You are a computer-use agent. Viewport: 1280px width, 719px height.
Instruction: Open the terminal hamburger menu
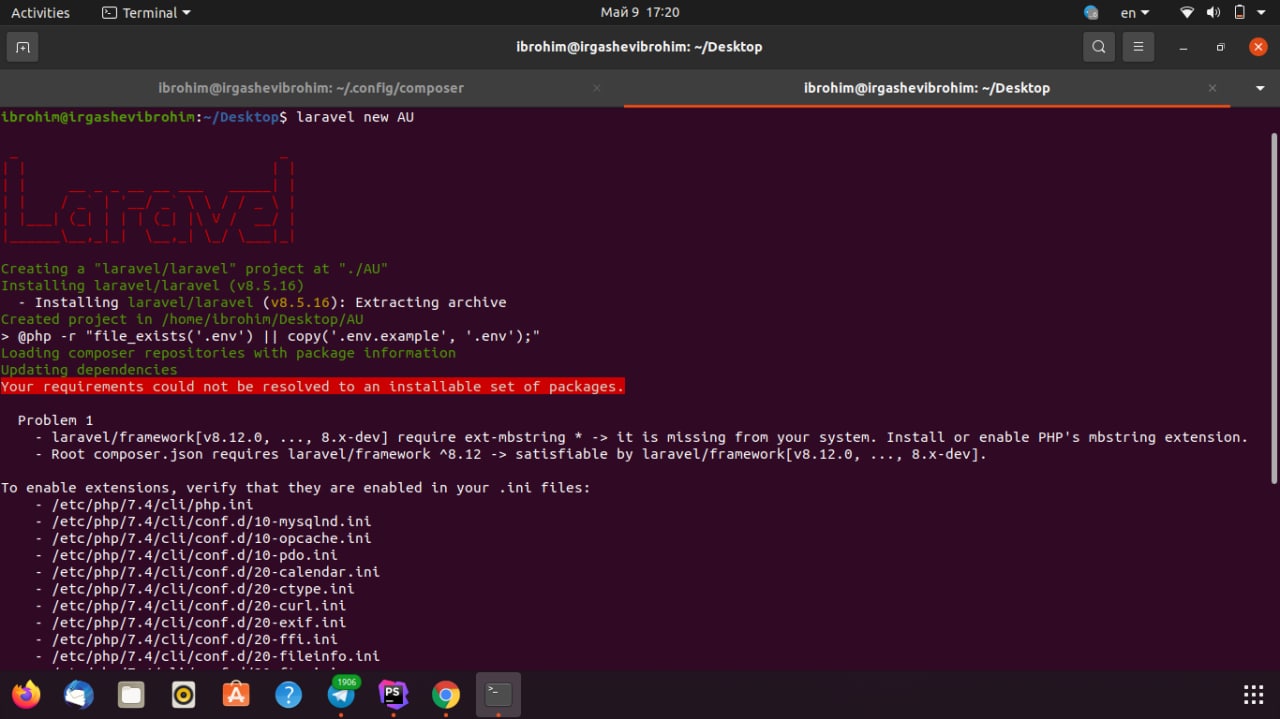(x=1137, y=47)
